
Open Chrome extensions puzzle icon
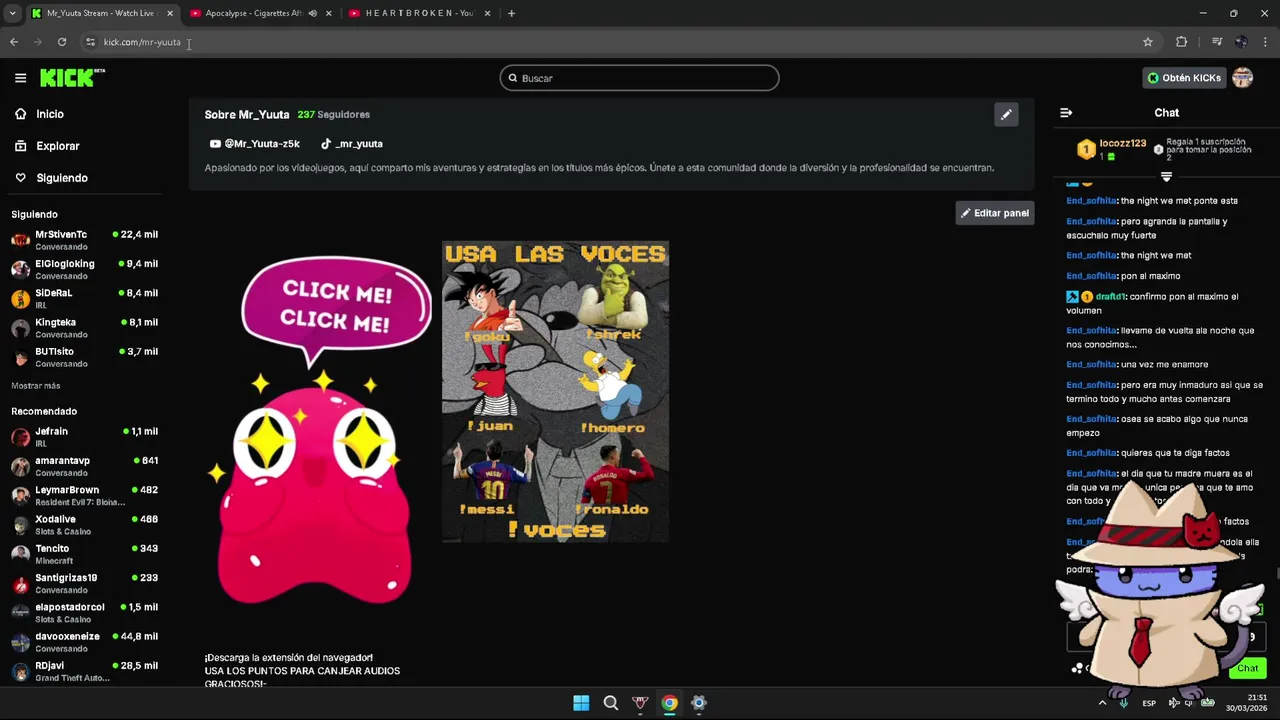[x=1182, y=42]
